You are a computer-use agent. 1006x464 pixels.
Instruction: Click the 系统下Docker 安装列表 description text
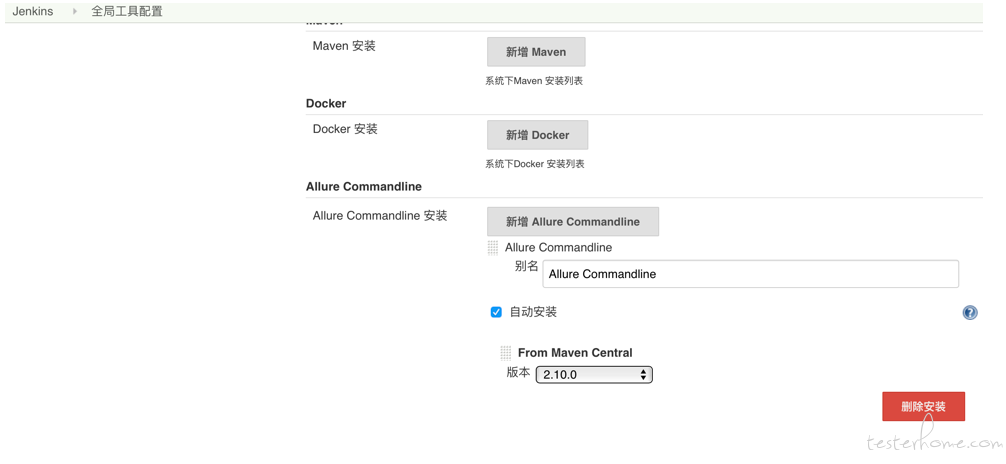535,164
